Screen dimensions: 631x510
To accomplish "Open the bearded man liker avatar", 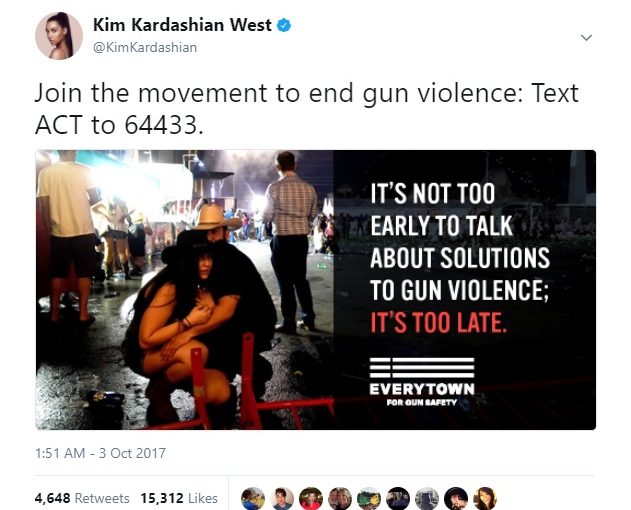I will pos(456,499).
